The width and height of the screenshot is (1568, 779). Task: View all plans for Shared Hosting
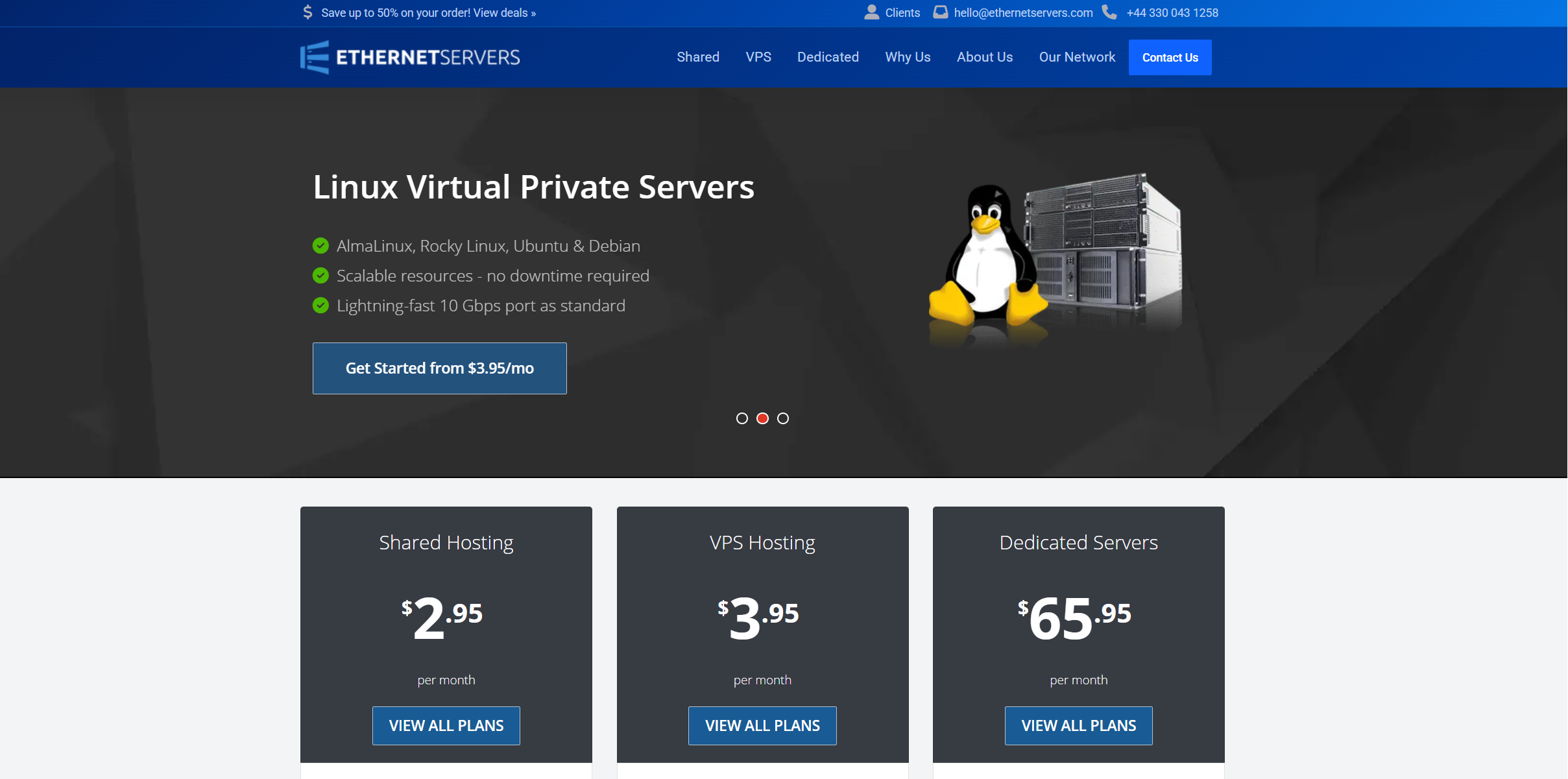pos(446,726)
